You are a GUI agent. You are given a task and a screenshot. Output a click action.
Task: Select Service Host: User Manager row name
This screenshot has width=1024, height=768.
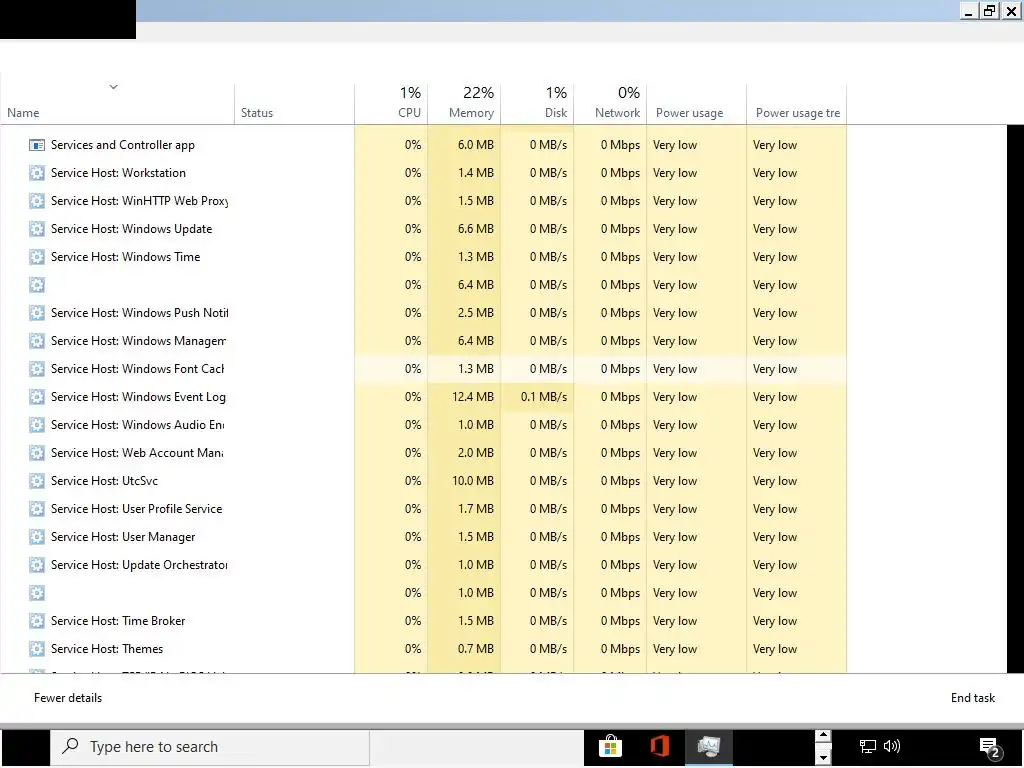pyautogui.click(x=123, y=537)
